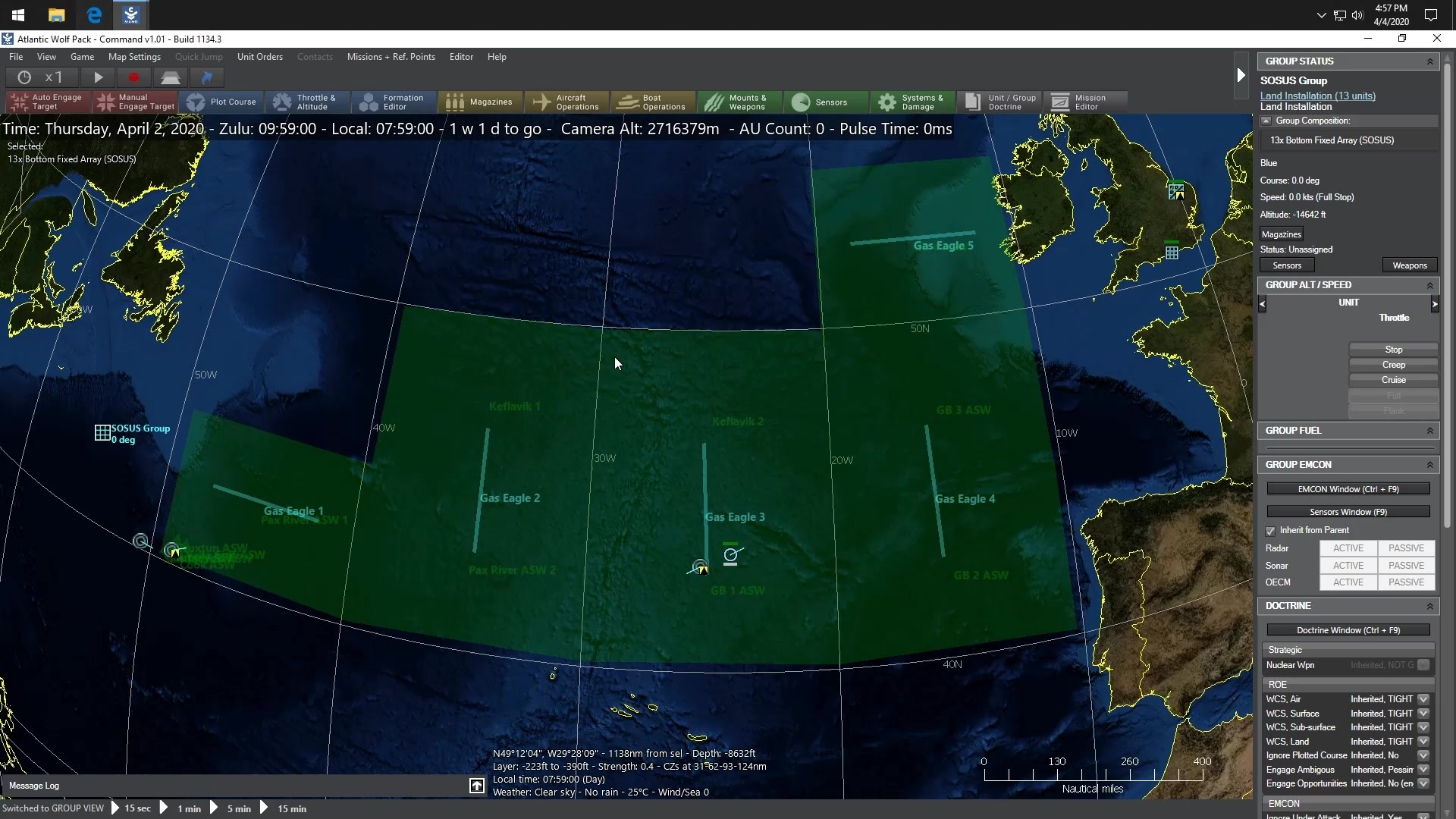1456x819 pixels.
Task: Open WCS, Surface dropdown
Action: tap(1423, 714)
